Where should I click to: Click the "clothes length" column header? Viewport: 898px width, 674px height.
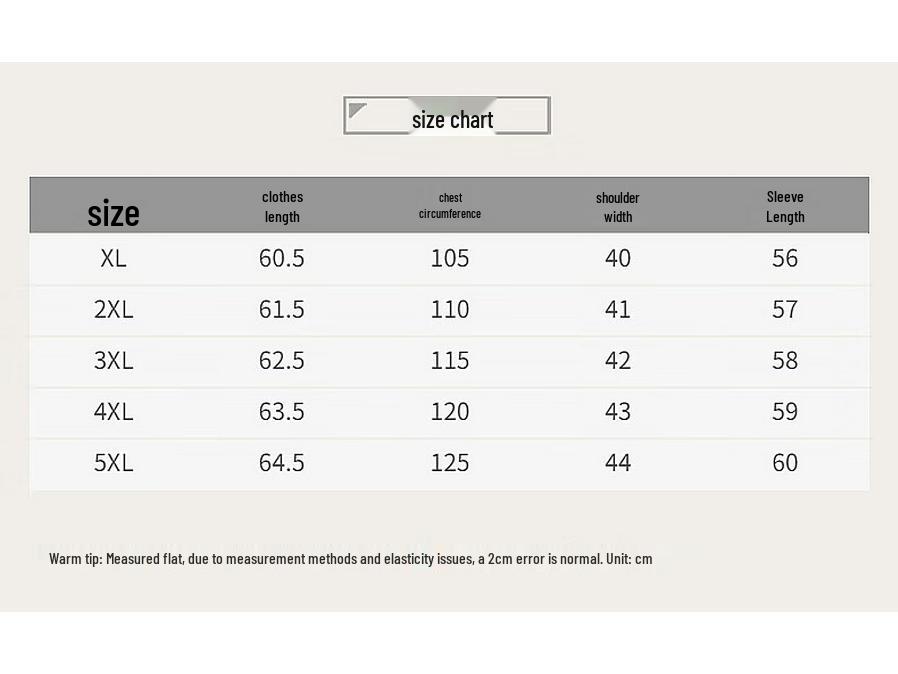click(282, 207)
